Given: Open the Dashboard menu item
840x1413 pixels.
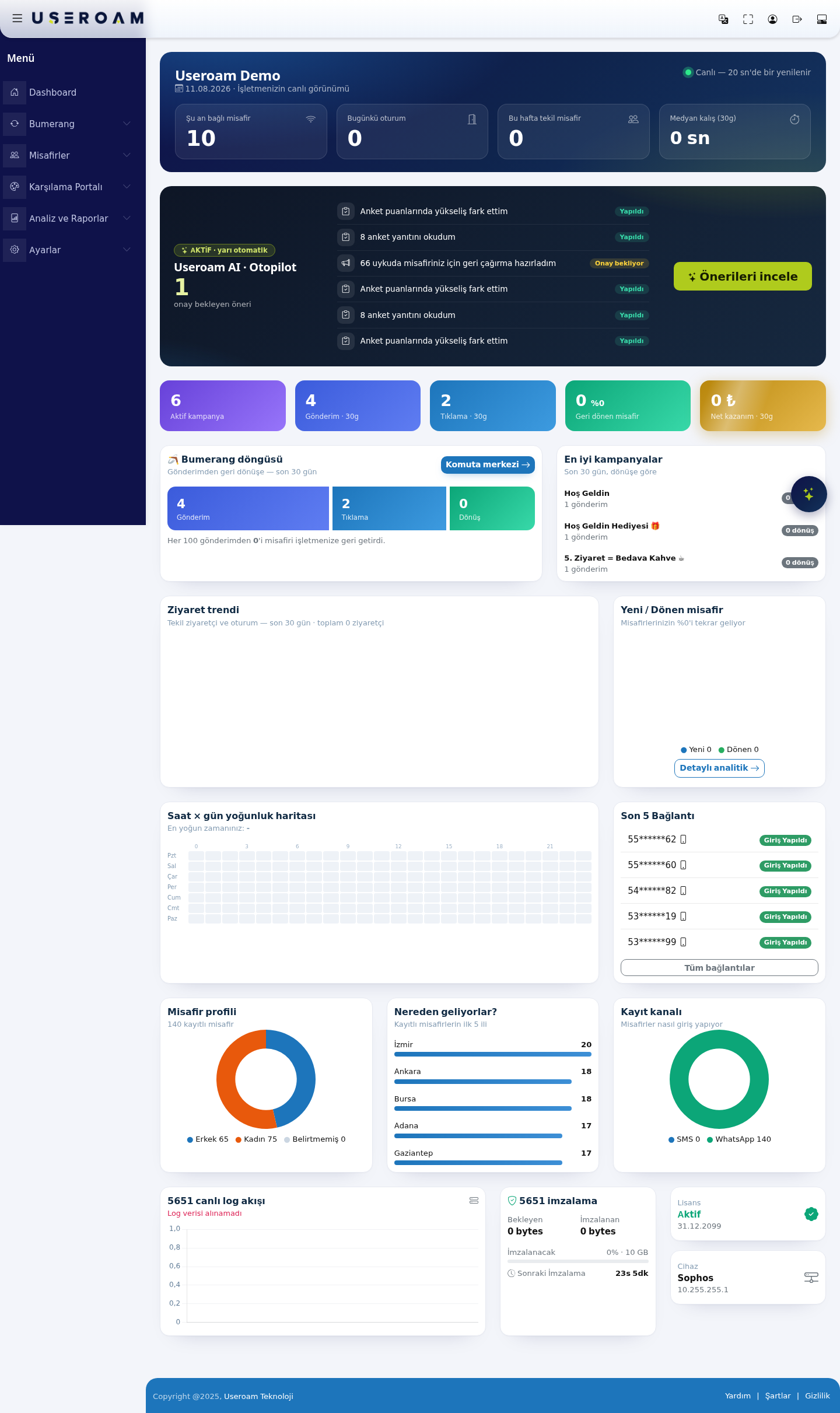Looking at the screenshot, I should point(73,92).
